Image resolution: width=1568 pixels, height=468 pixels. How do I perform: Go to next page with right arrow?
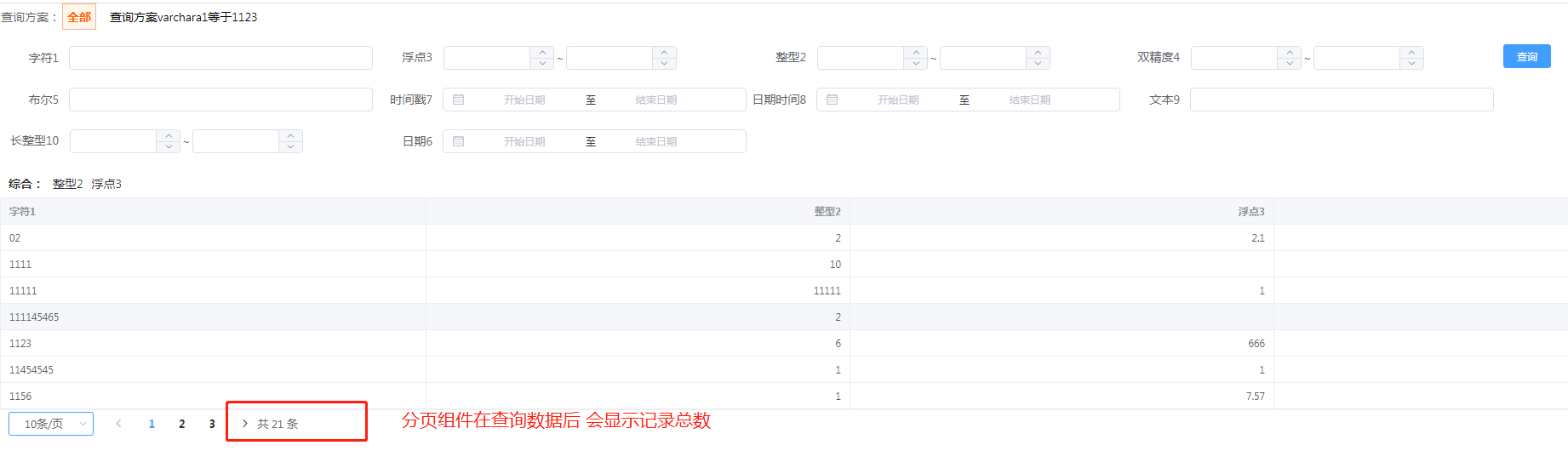245,424
